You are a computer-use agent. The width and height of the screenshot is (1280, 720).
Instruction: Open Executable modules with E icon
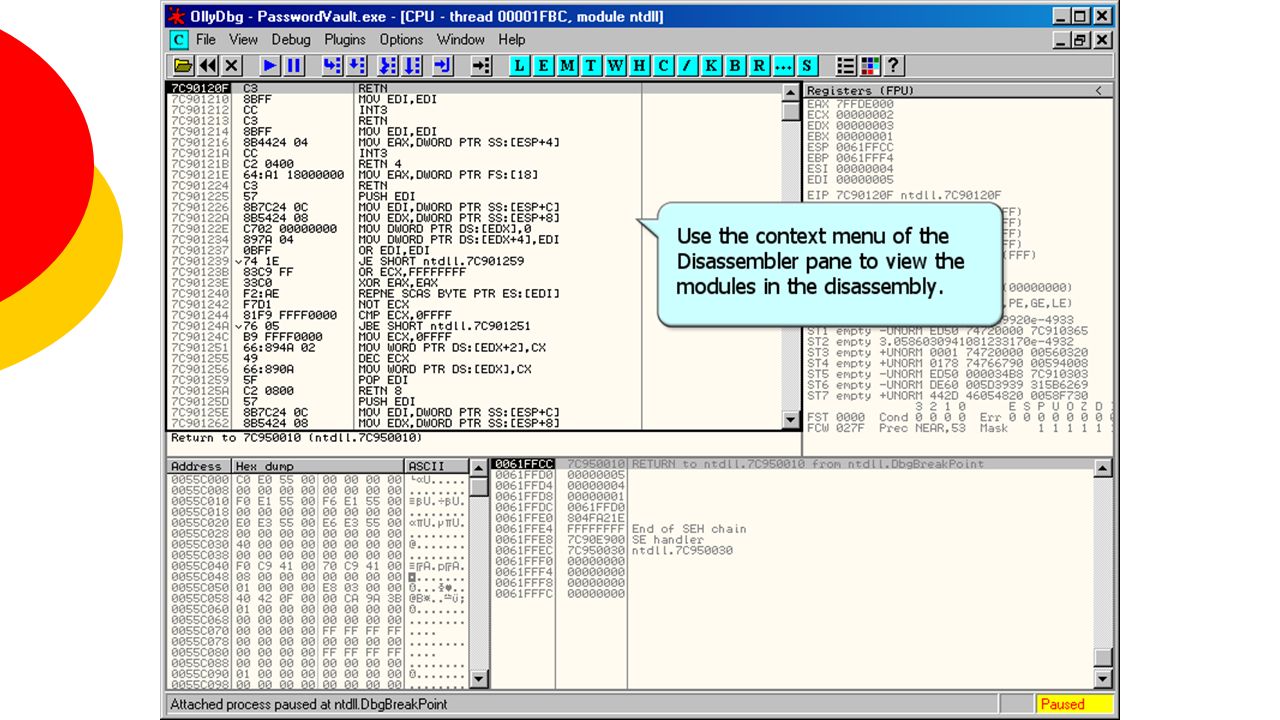544,66
